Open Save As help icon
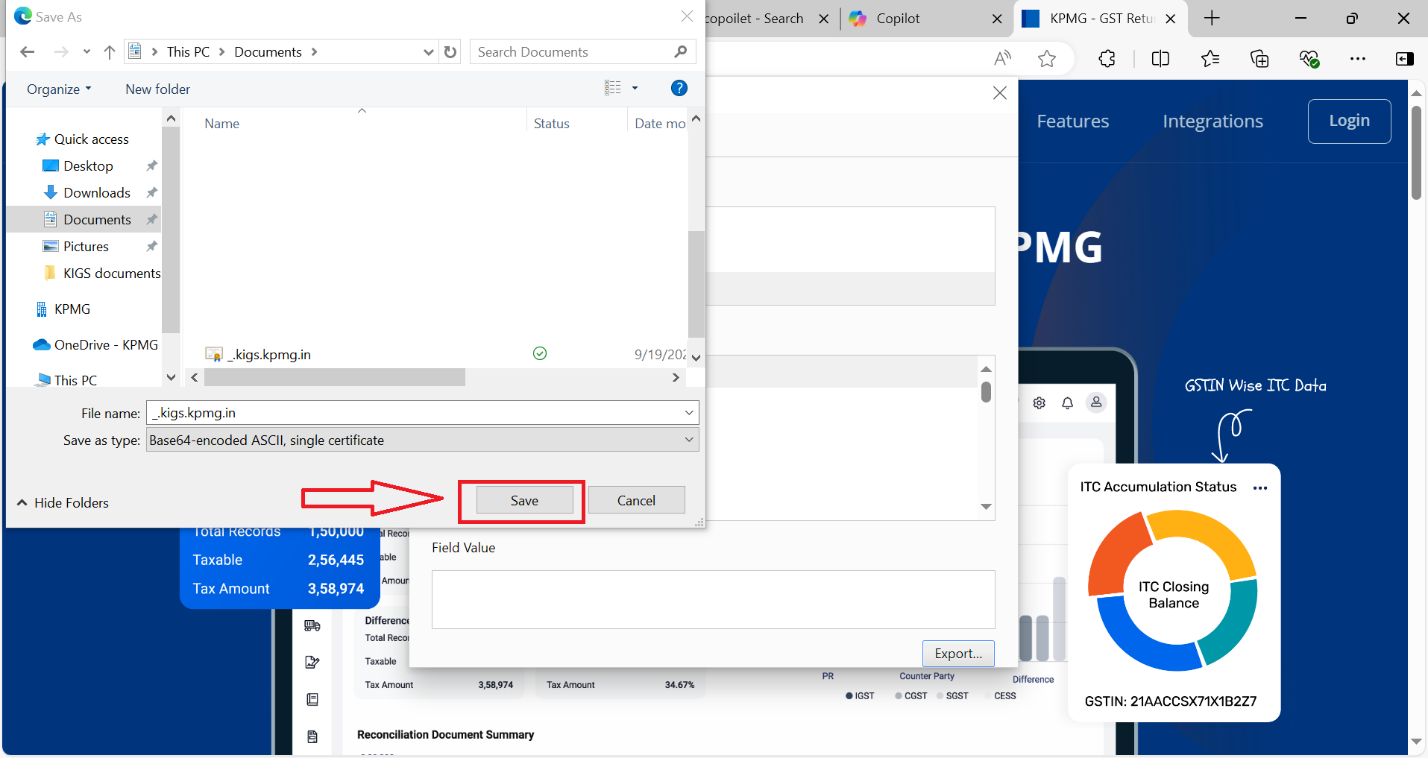1428x758 pixels. 679,88
